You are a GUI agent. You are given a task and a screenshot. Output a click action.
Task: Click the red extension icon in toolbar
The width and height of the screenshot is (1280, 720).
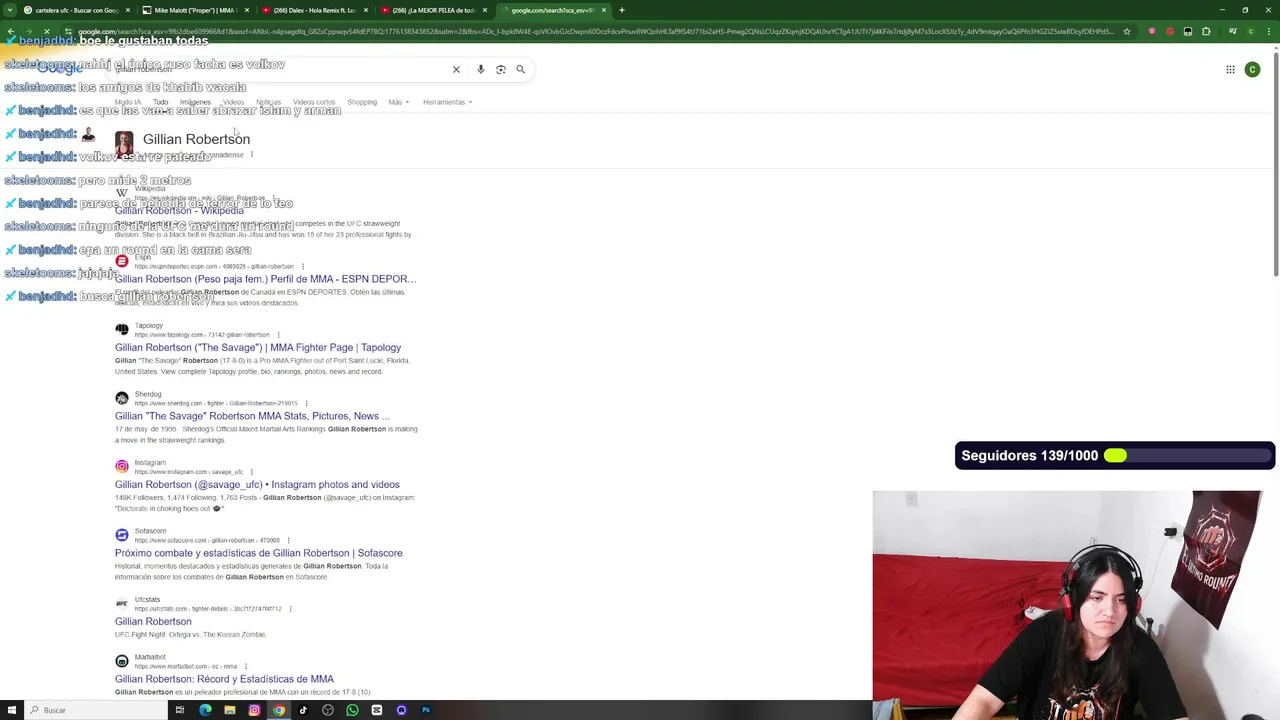(x=1170, y=31)
